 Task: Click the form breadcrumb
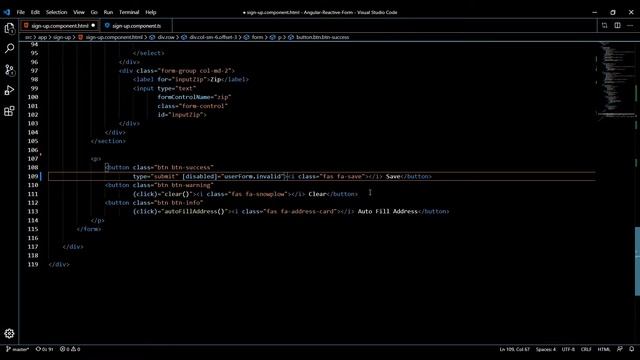(257, 37)
